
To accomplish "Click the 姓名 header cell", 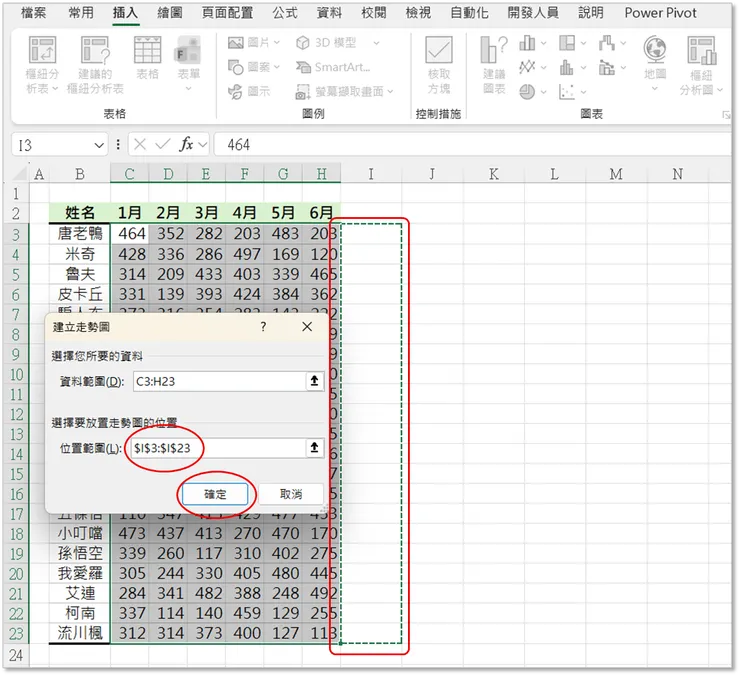I will pyautogui.click(x=80, y=213).
